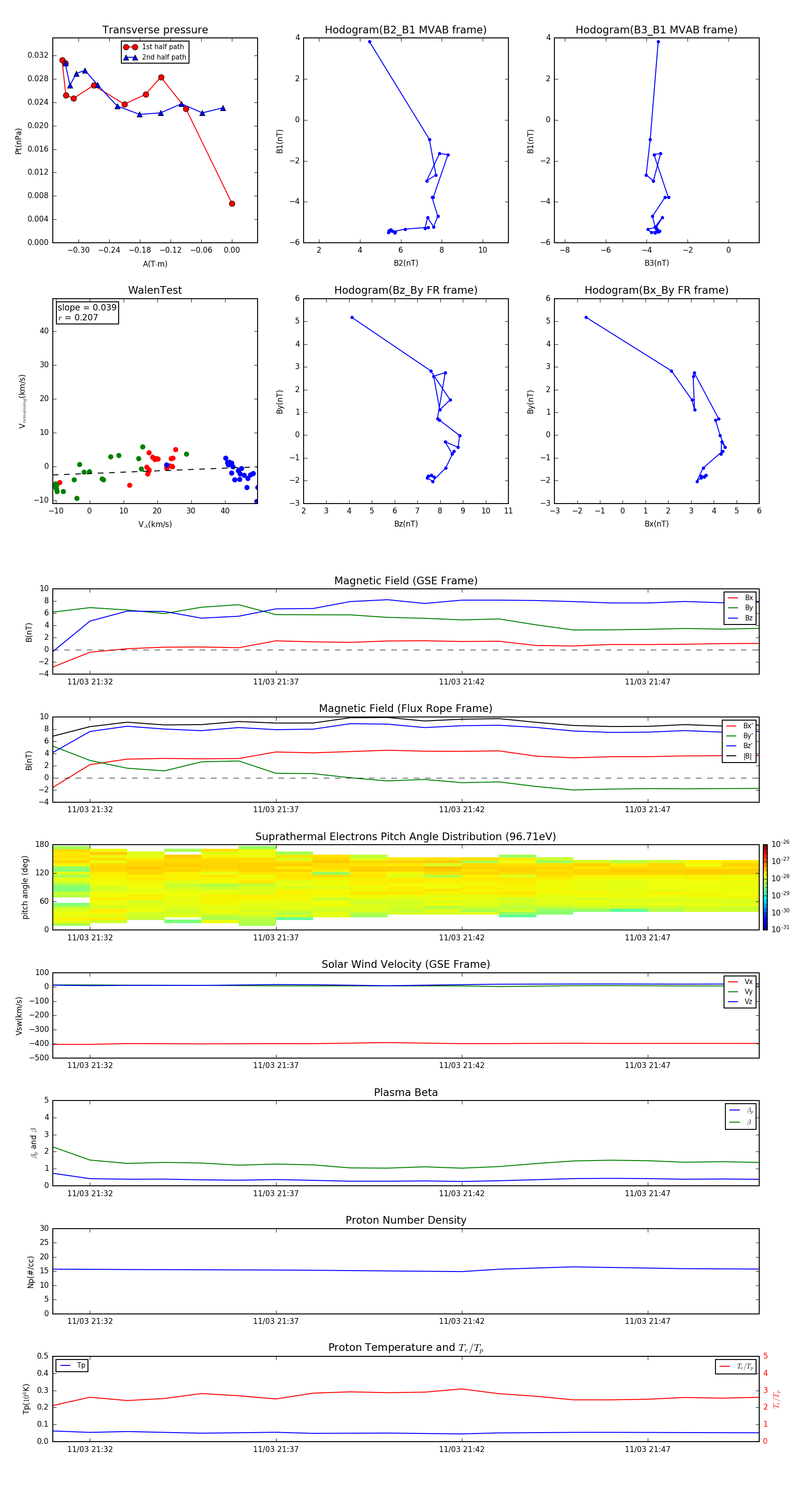This screenshot has height=1489, width=812.
Task: Click the 'pitch angle (deg)' axis label
Action: pyautogui.click(x=25, y=887)
